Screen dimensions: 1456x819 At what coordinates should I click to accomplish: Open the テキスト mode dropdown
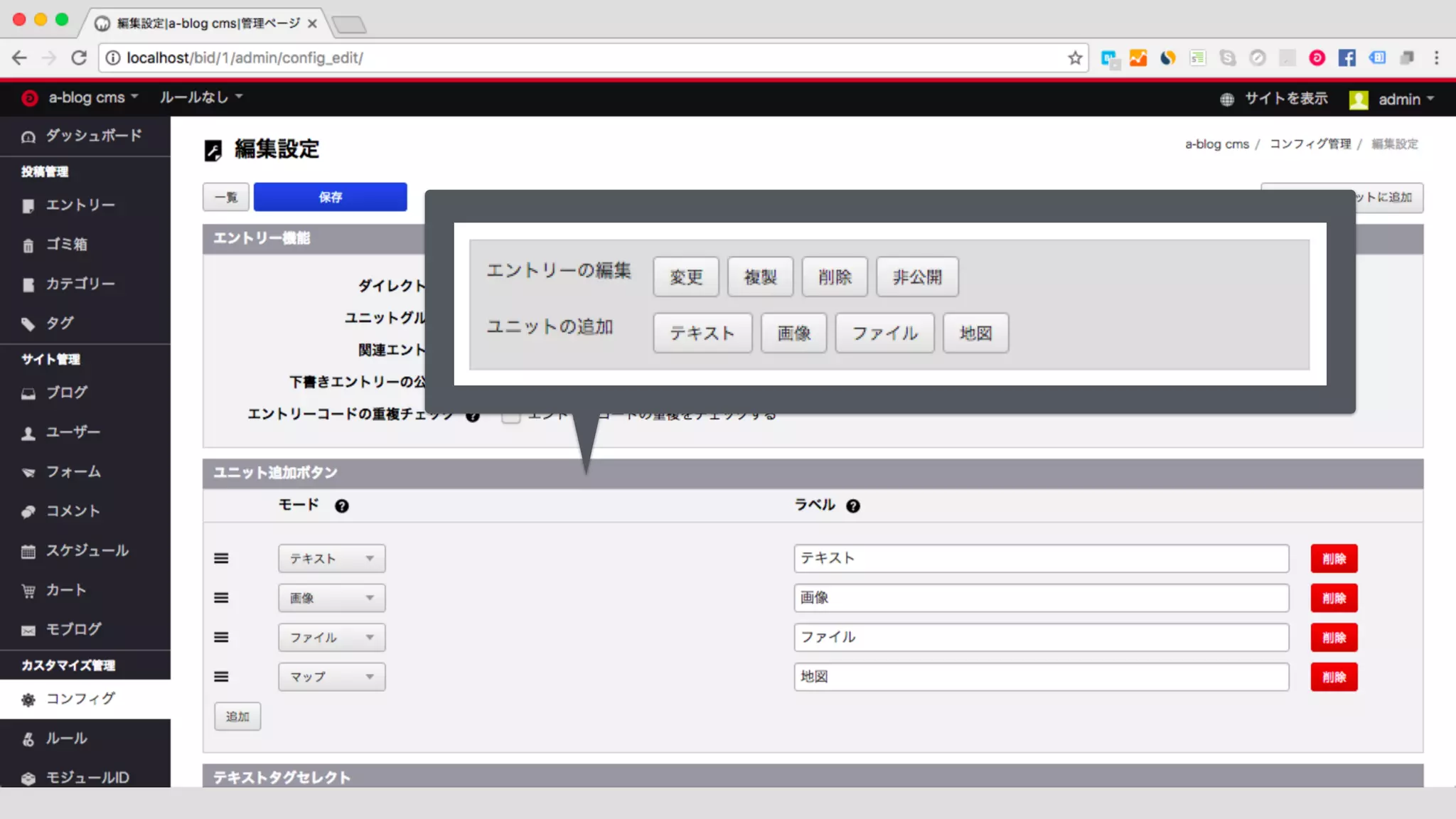pyautogui.click(x=331, y=559)
